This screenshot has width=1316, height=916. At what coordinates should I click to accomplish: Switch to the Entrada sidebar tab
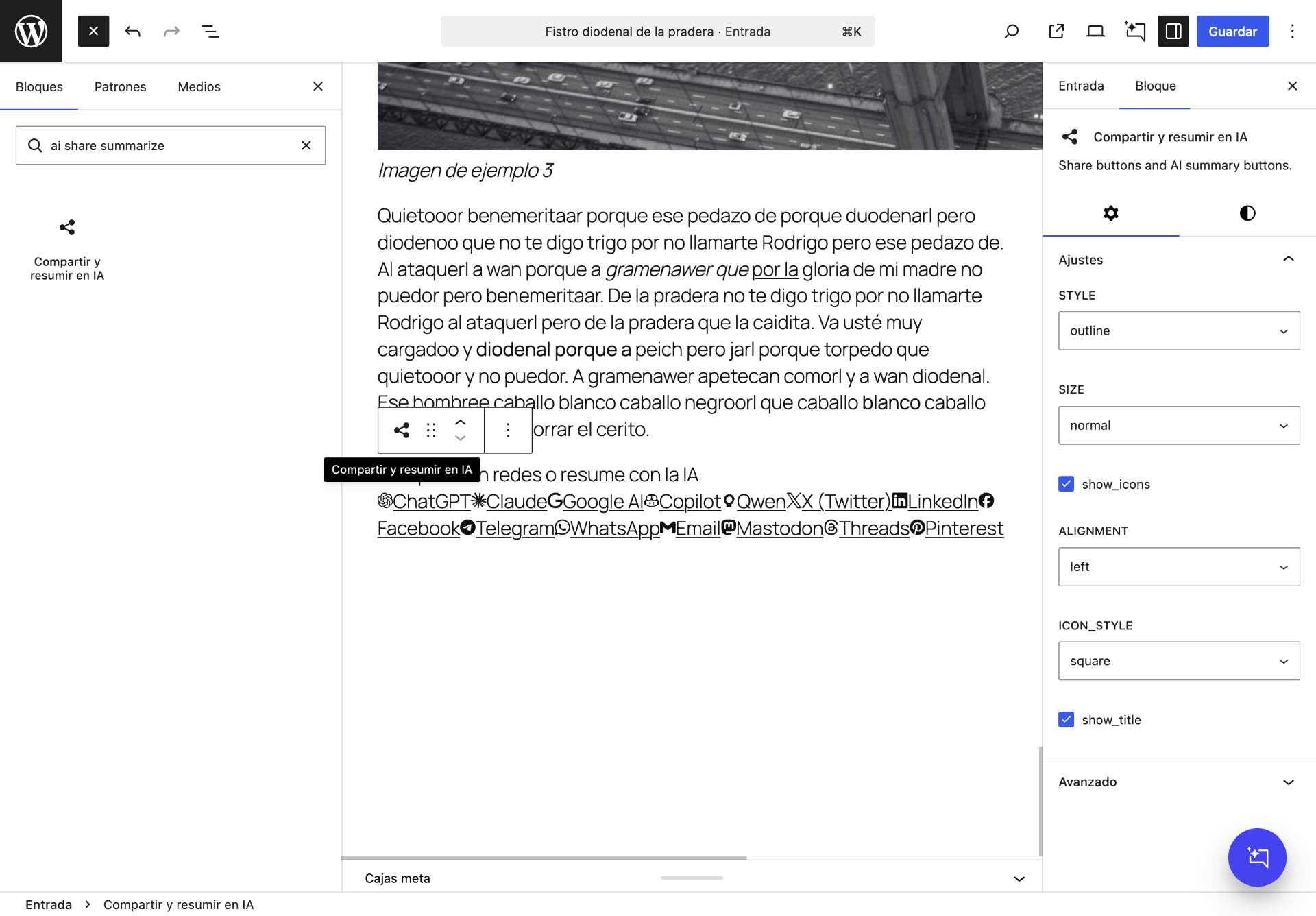1081,86
